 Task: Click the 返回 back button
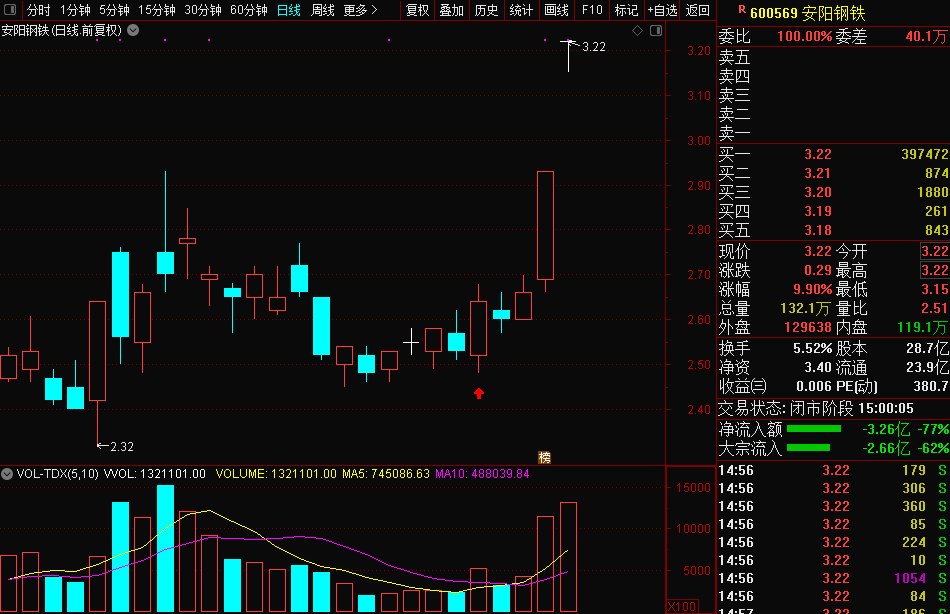(697, 10)
